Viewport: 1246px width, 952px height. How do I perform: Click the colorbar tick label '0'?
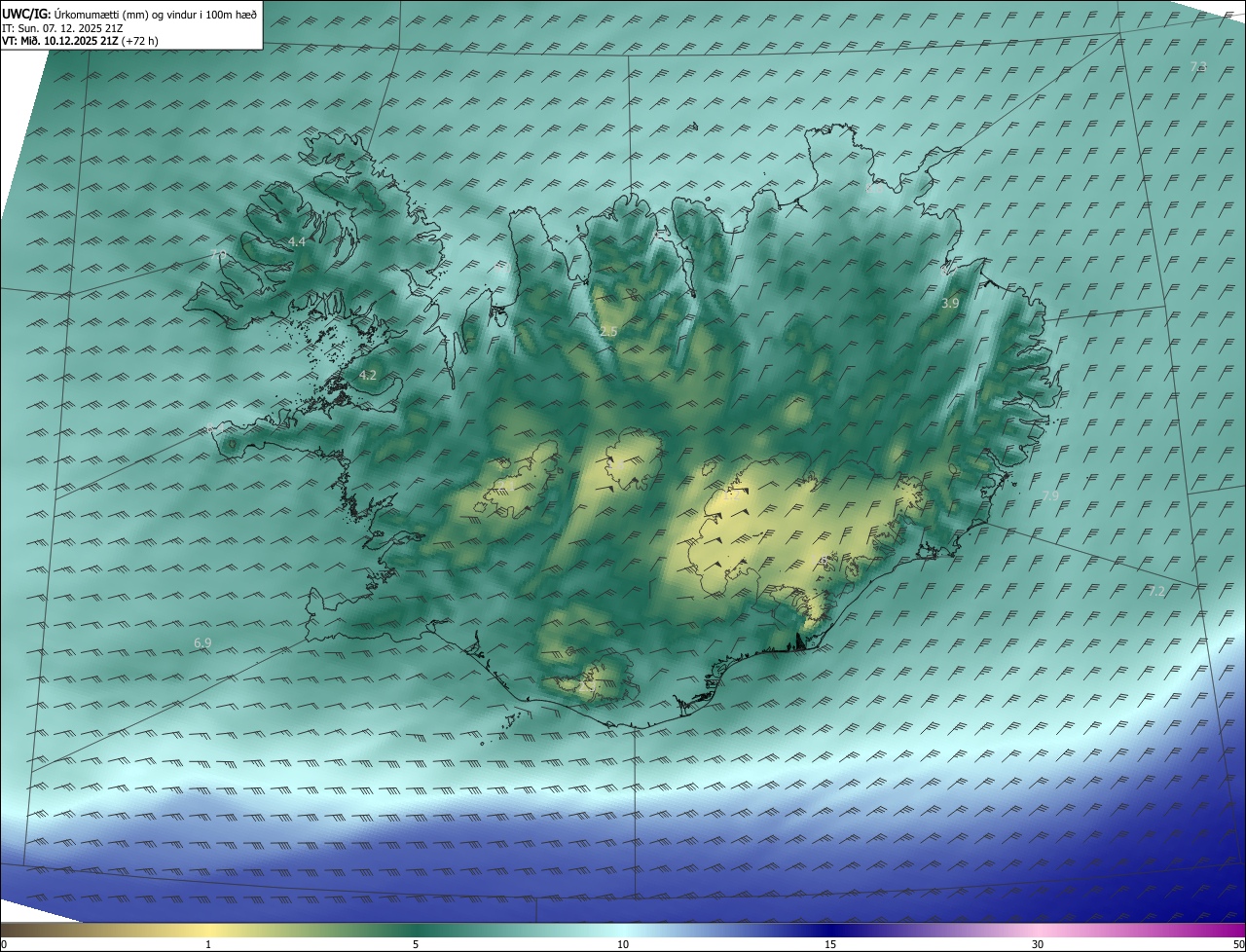[x=4, y=944]
